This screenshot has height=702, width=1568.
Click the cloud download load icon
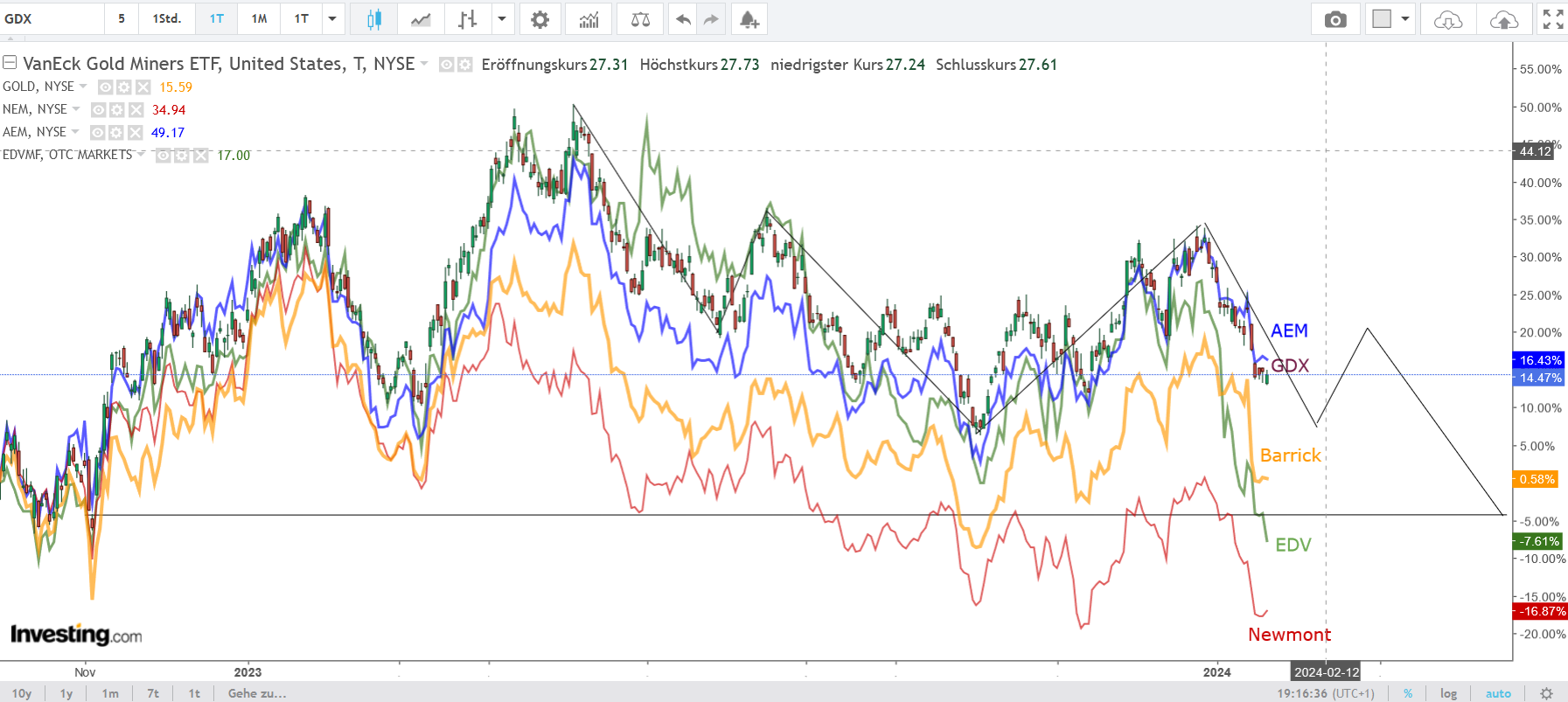(x=1448, y=19)
